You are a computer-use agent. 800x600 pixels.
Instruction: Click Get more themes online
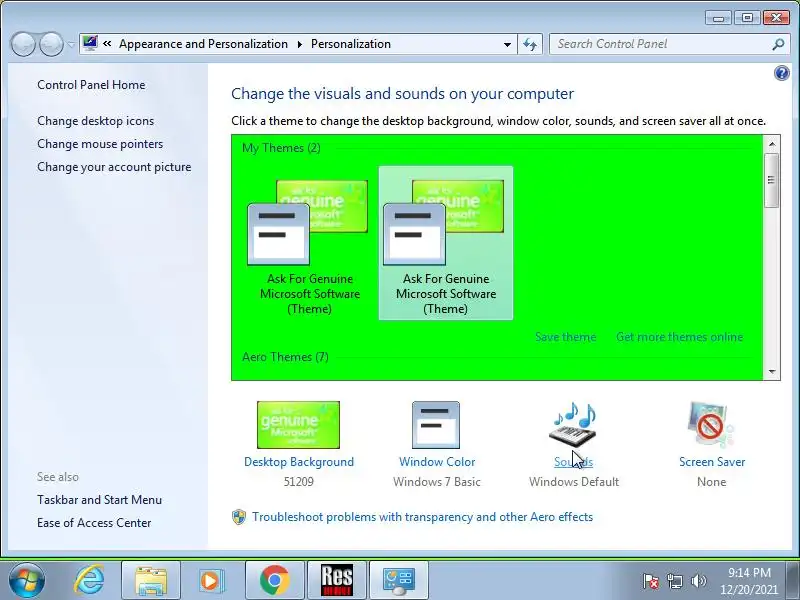pyautogui.click(x=680, y=337)
